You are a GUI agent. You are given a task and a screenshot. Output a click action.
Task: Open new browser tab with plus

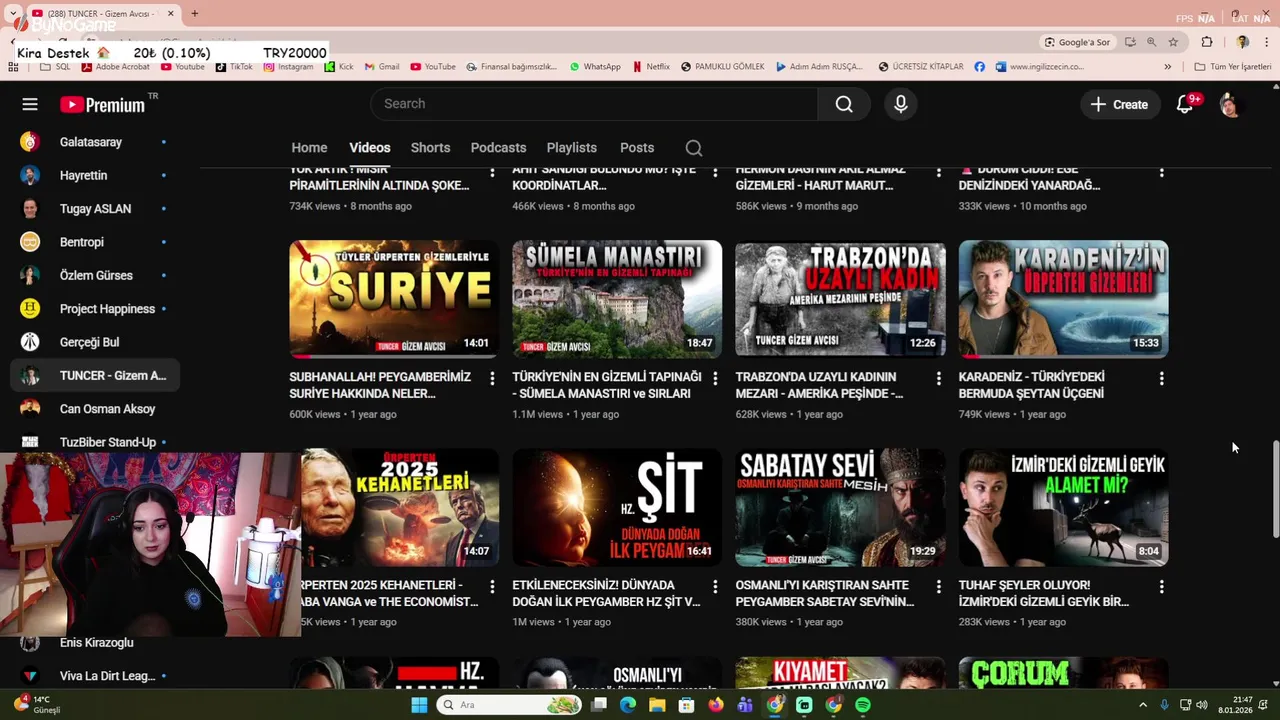[x=194, y=14]
